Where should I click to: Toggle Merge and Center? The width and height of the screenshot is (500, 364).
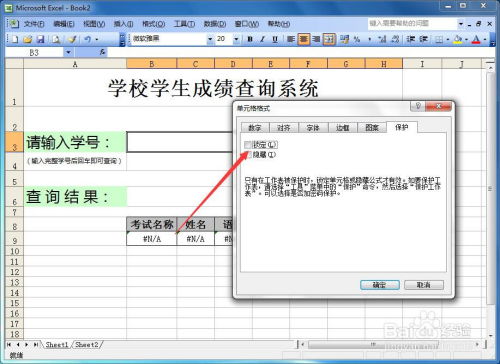[329, 39]
